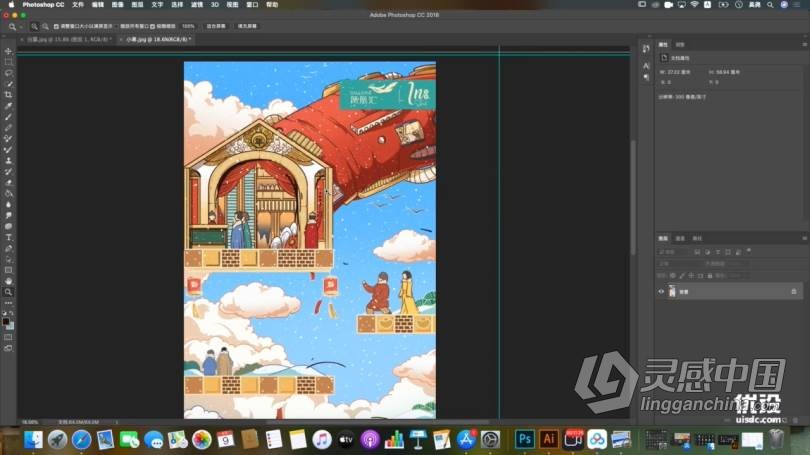Open the 编辑 menu
This screenshot has height=455, width=810.
98,5
